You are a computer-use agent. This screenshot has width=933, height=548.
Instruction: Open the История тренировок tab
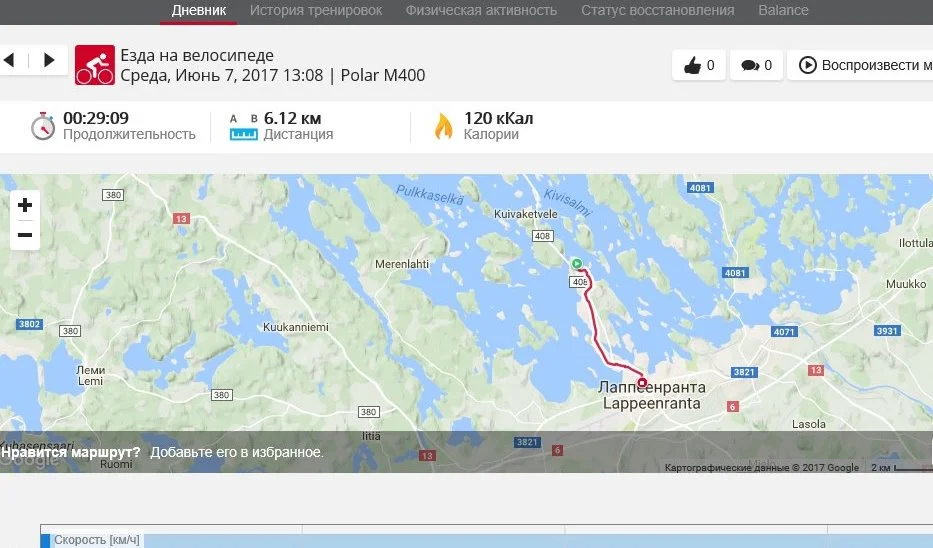click(x=316, y=11)
